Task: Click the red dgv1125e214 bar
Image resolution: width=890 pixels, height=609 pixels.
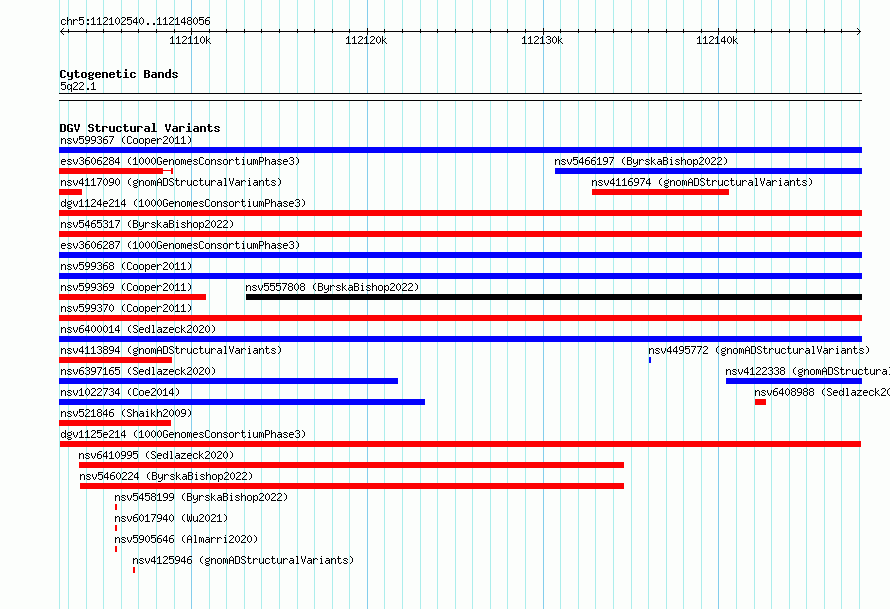Action: (x=460, y=444)
